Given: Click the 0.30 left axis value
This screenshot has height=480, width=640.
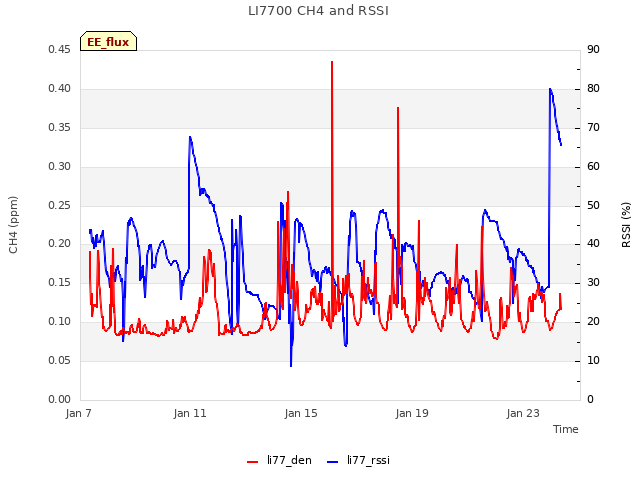Looking at the screenshot, I should coord(59,167).
